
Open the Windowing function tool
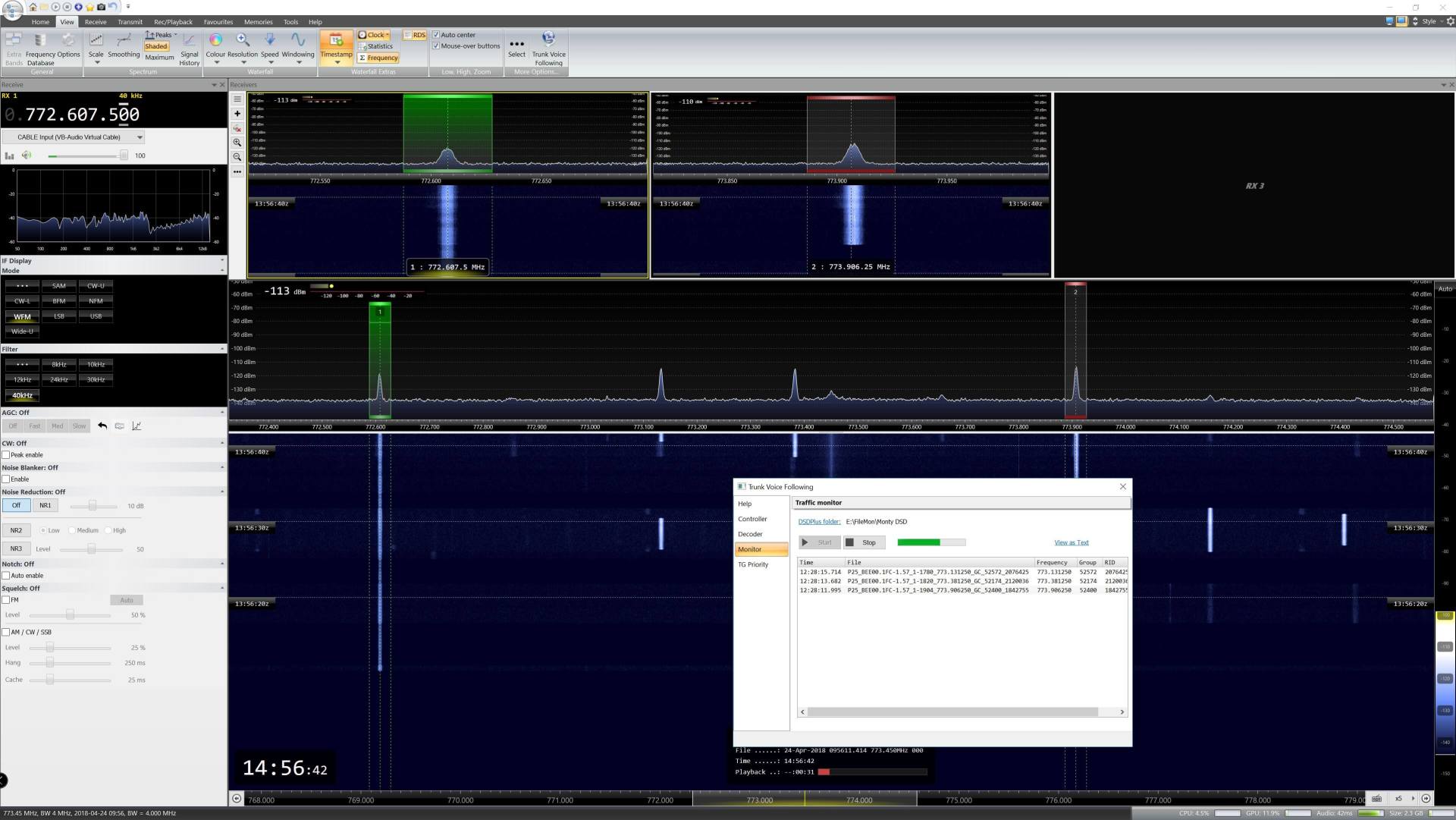click(x=297, y=47)
